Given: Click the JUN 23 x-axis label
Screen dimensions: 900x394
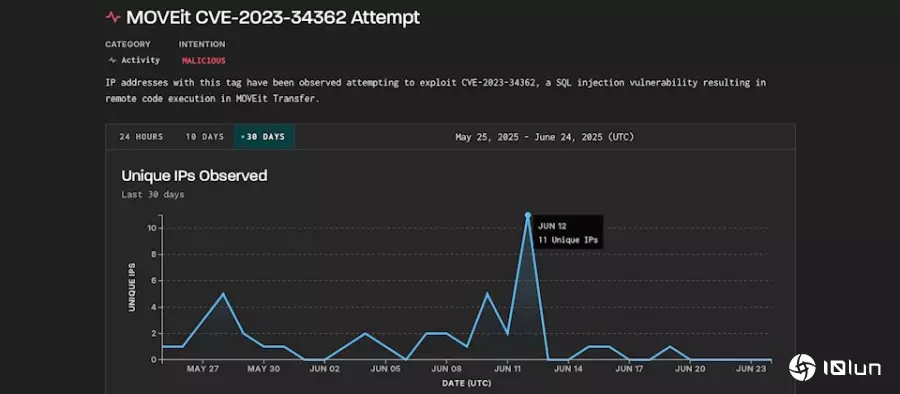Looking at the screenshot, I should (x=751, y=369).
